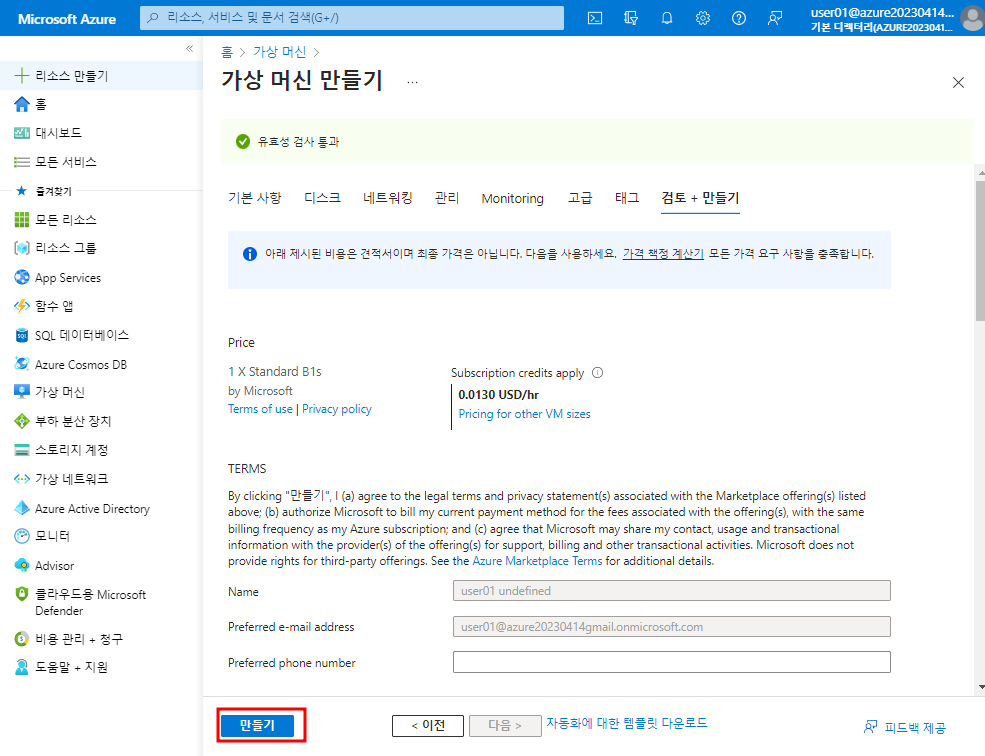985x756 pixels.
Task: Focus the resource search box
Action: (x=352, y=18)
